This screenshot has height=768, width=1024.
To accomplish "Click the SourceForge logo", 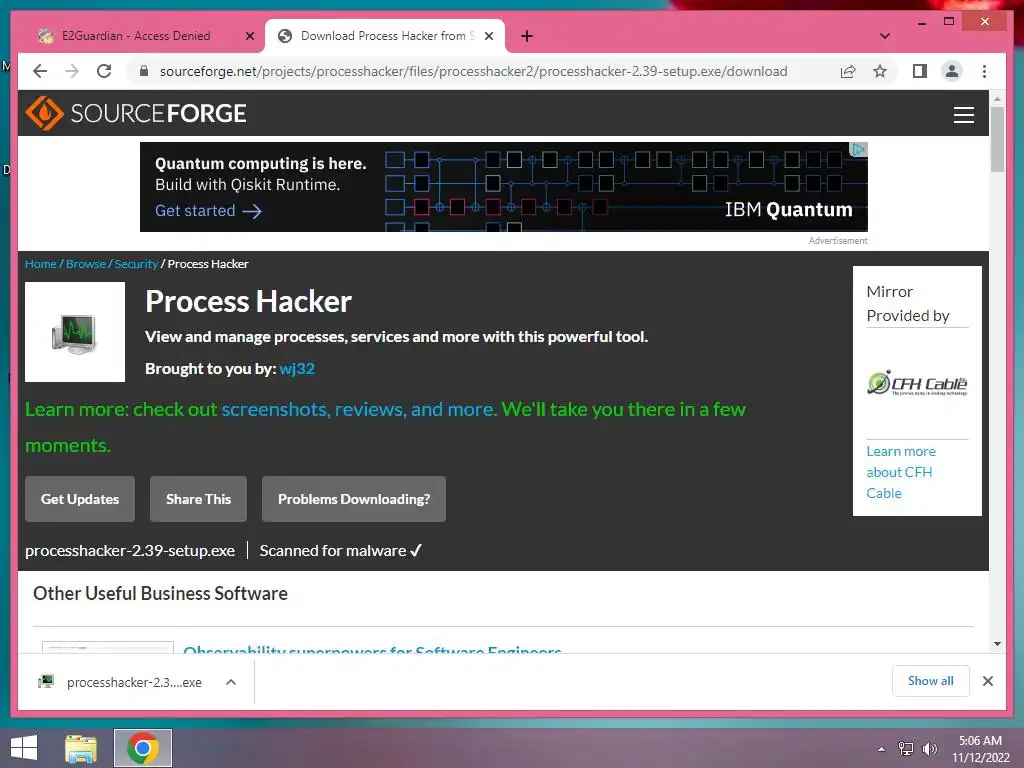I will 136,113.
